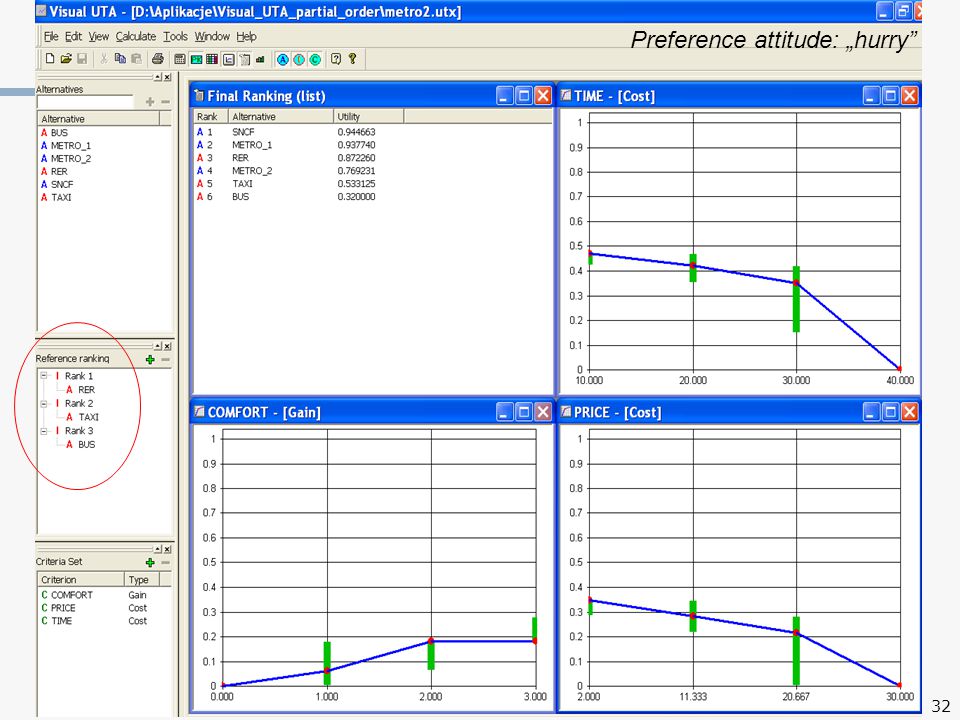Close the Criteria Set panel with x
This screenshot has width=960, height=720.
167,549
